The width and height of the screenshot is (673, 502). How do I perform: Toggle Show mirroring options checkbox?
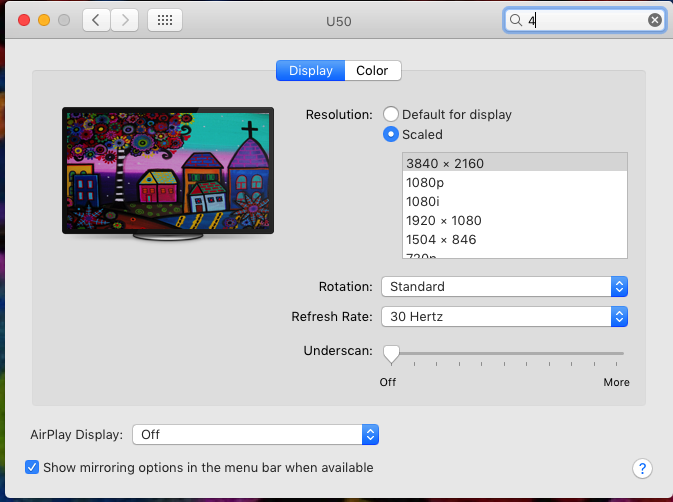pyautogui.click(x=32, y=467)
